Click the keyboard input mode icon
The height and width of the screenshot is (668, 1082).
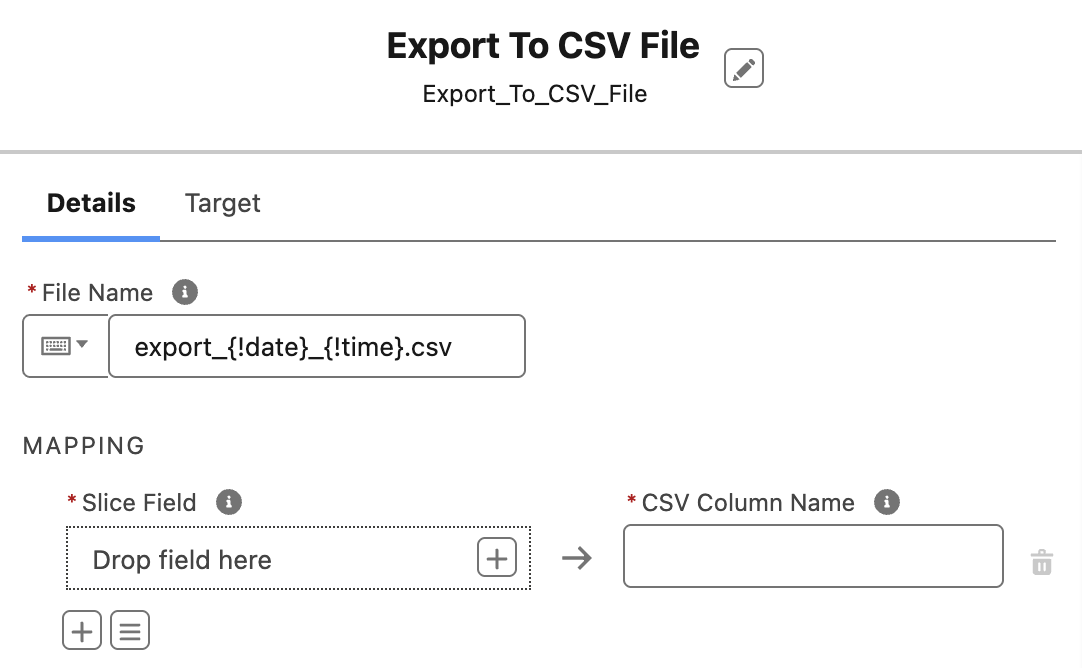[x=56, y=345]
